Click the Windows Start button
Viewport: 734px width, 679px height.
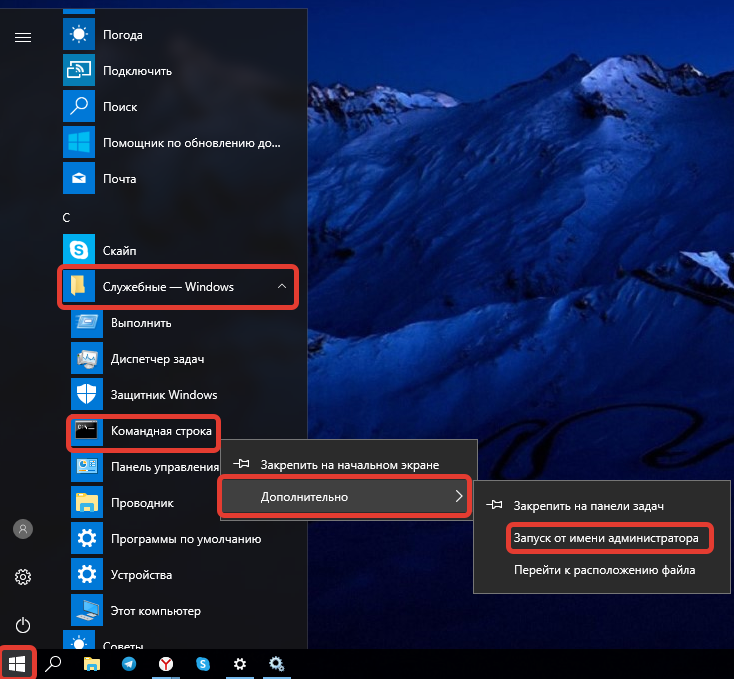(17, 663)
